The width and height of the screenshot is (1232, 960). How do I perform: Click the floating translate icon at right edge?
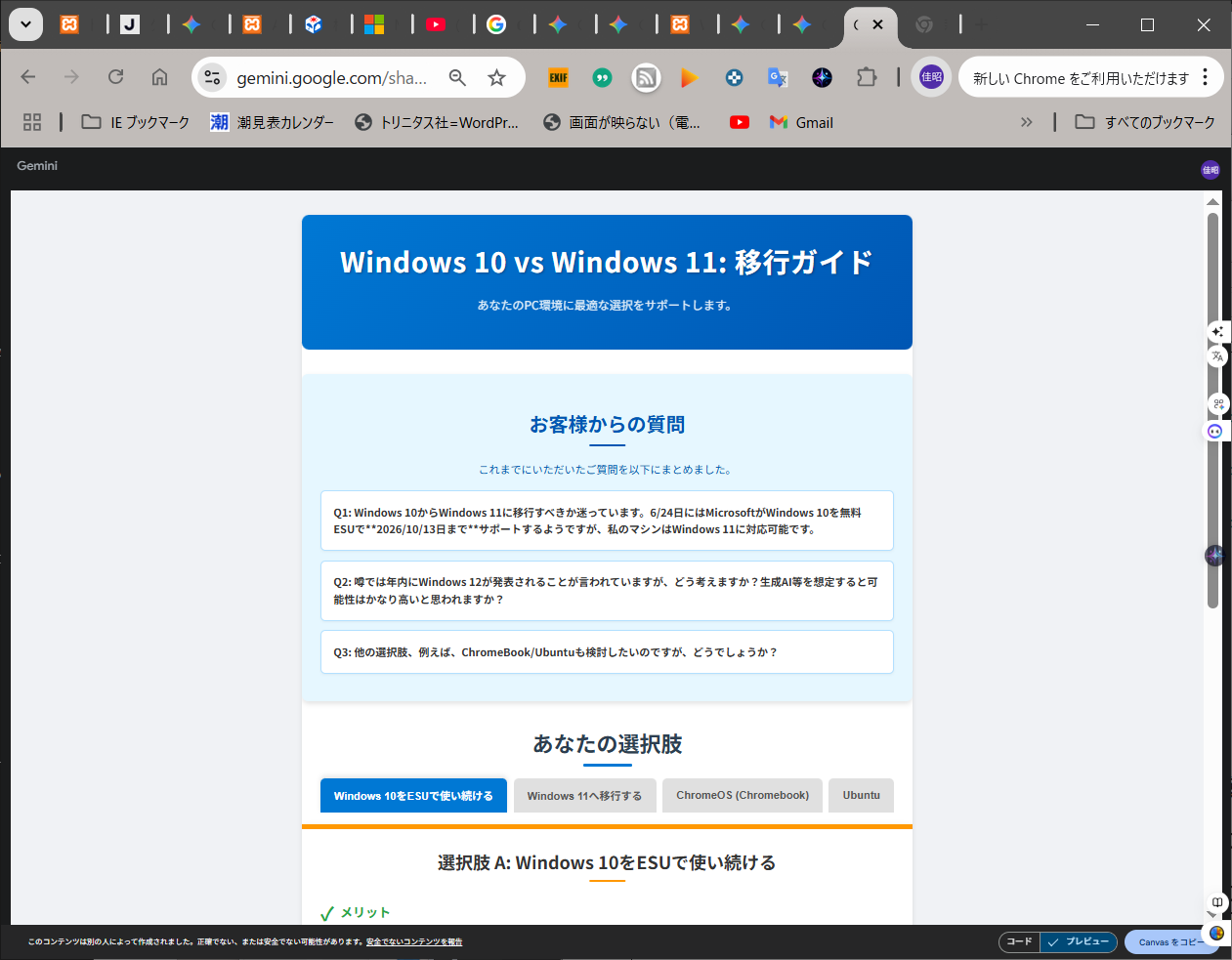1217,356
